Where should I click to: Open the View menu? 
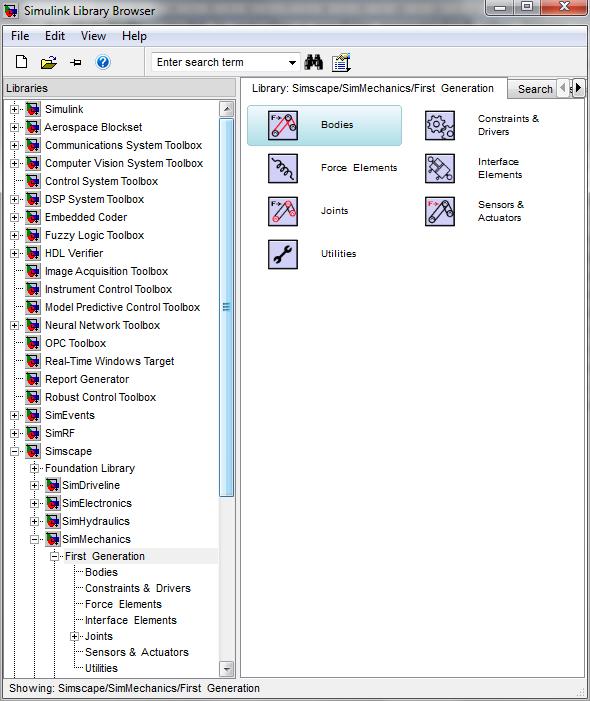pyautogui.click(x=93, y=36)
